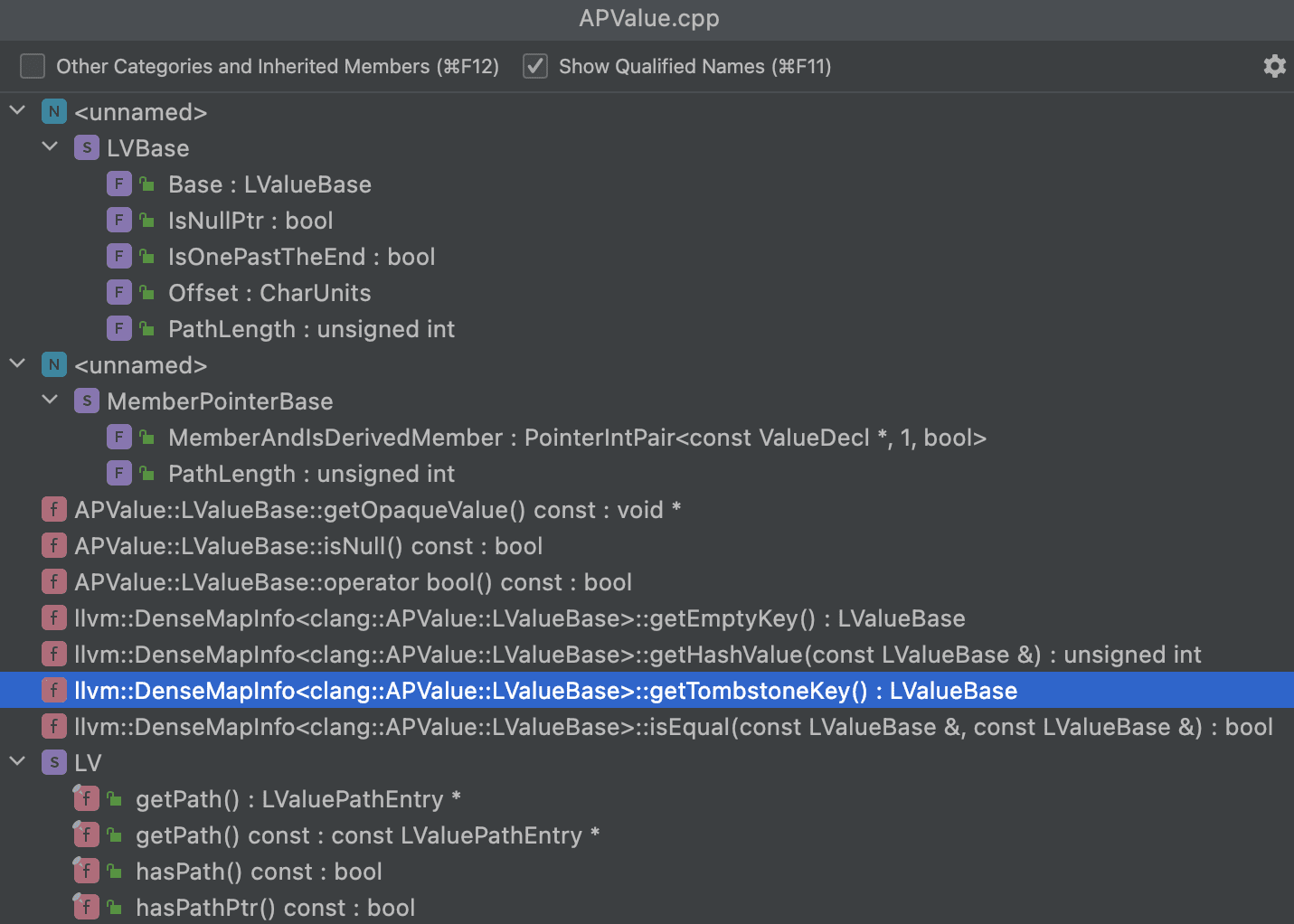The width and height of the screenshot is (1294, 924).
Task: Select the LVBase tree row
Action: pyautogui.click(x=647, y=147)
